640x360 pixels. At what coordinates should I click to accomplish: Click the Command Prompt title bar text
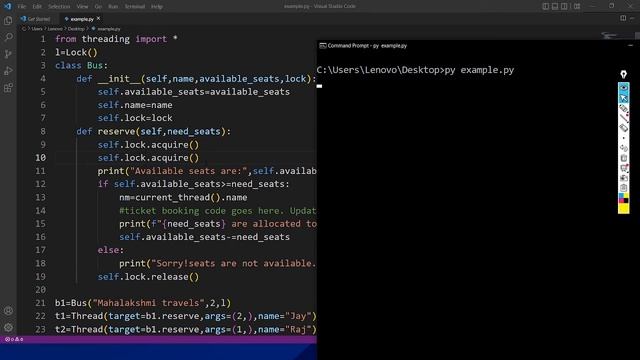pos(367,46)
